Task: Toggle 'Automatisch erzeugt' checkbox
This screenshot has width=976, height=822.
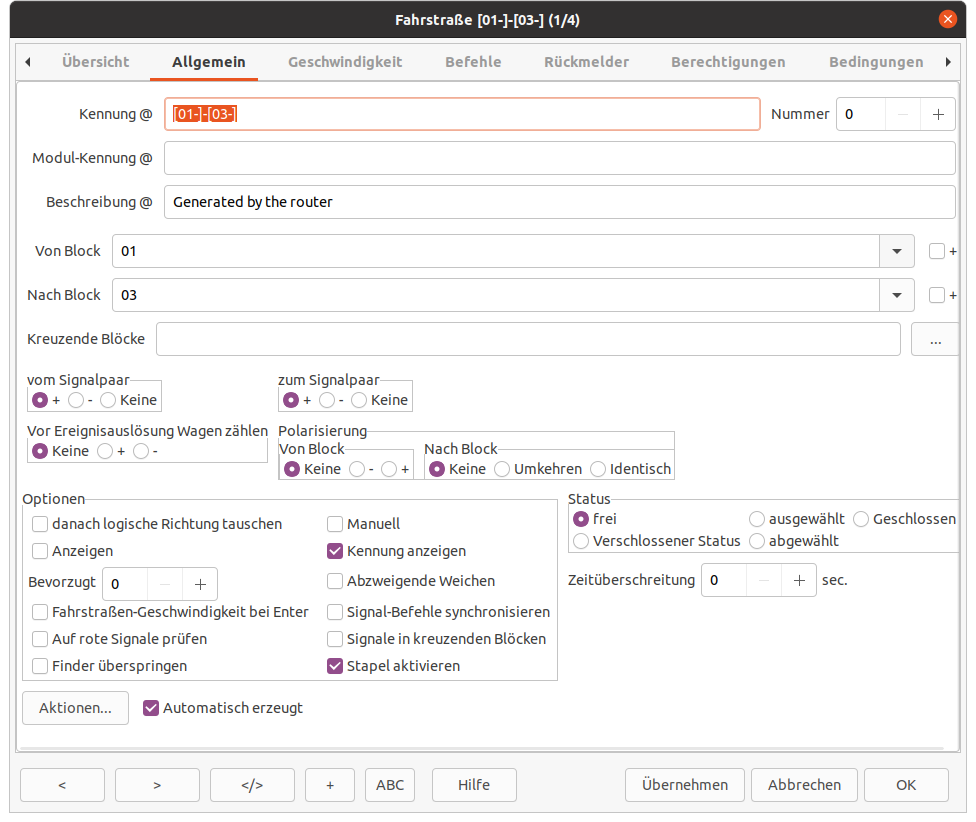Action: pyautogui.click(x=151, y=708)
